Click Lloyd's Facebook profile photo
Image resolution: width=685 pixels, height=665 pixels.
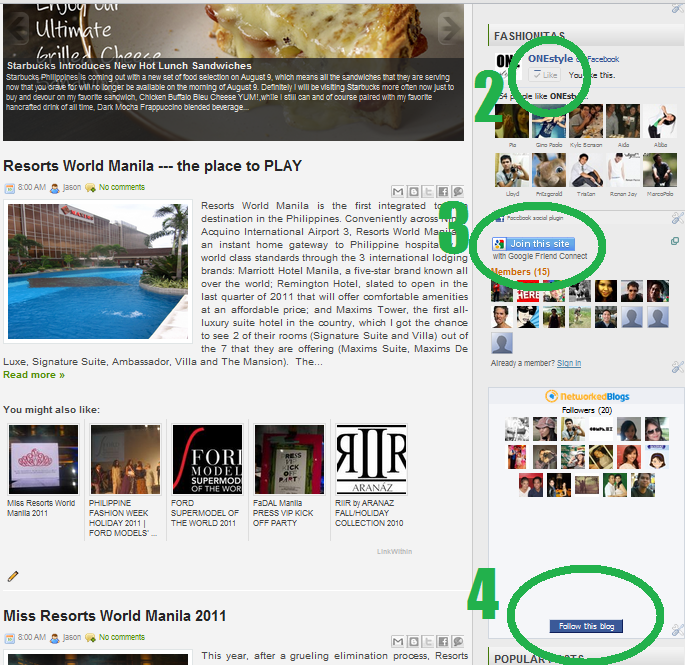point(512,170)
